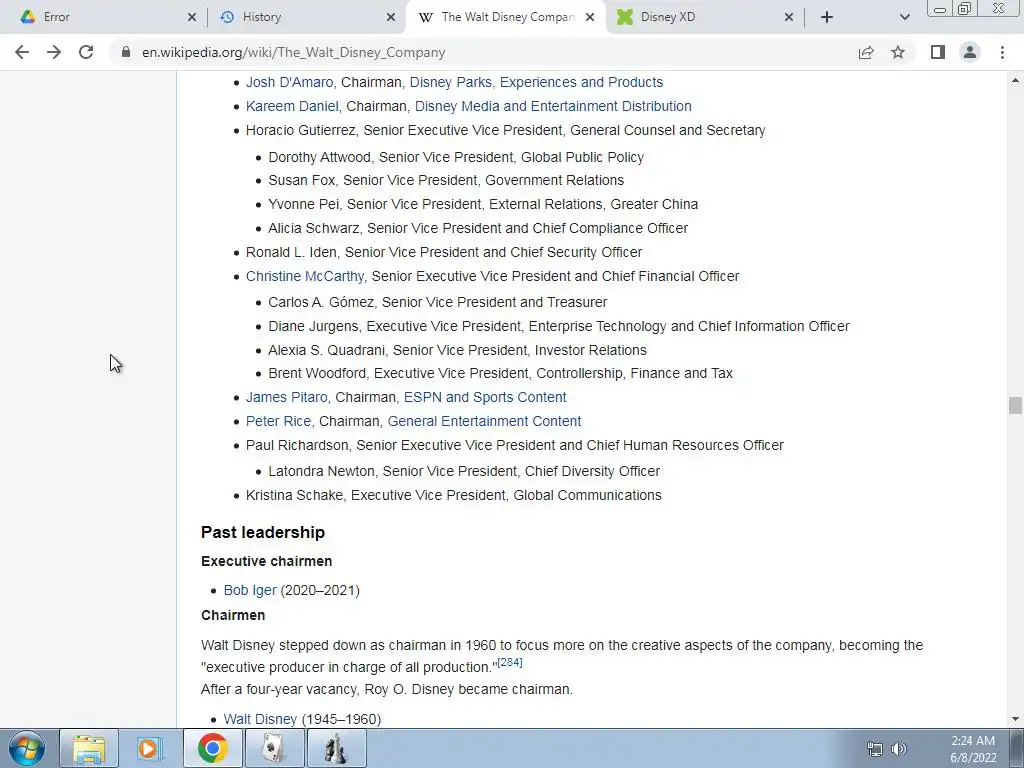Click the Dorothy Attwood list entry
This screenshot has height=768, width=1024.
click(456, 157)
